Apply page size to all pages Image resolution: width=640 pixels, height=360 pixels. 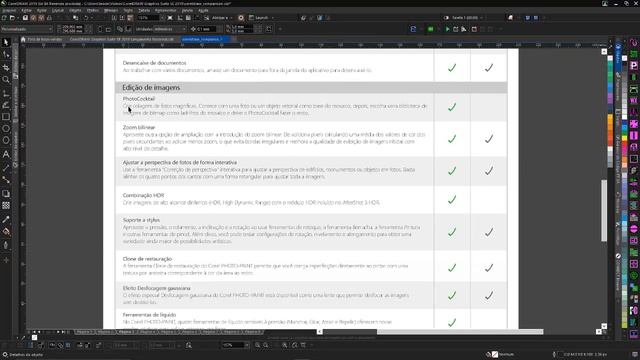120,29
